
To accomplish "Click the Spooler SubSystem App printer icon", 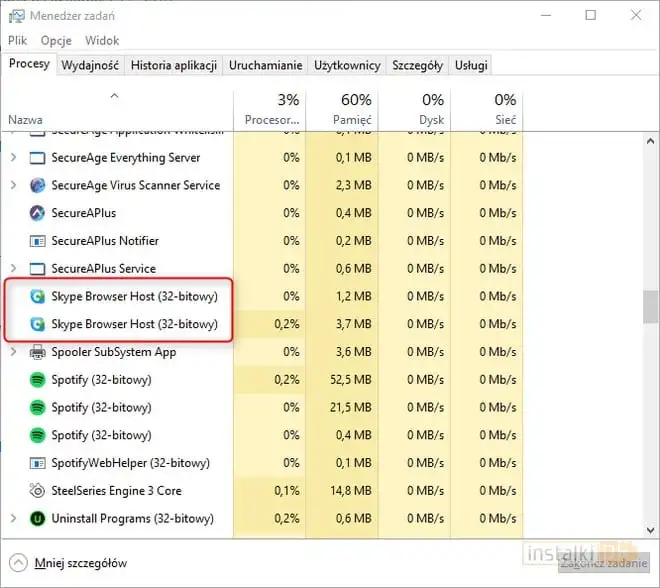I will [x=38, y=352].
